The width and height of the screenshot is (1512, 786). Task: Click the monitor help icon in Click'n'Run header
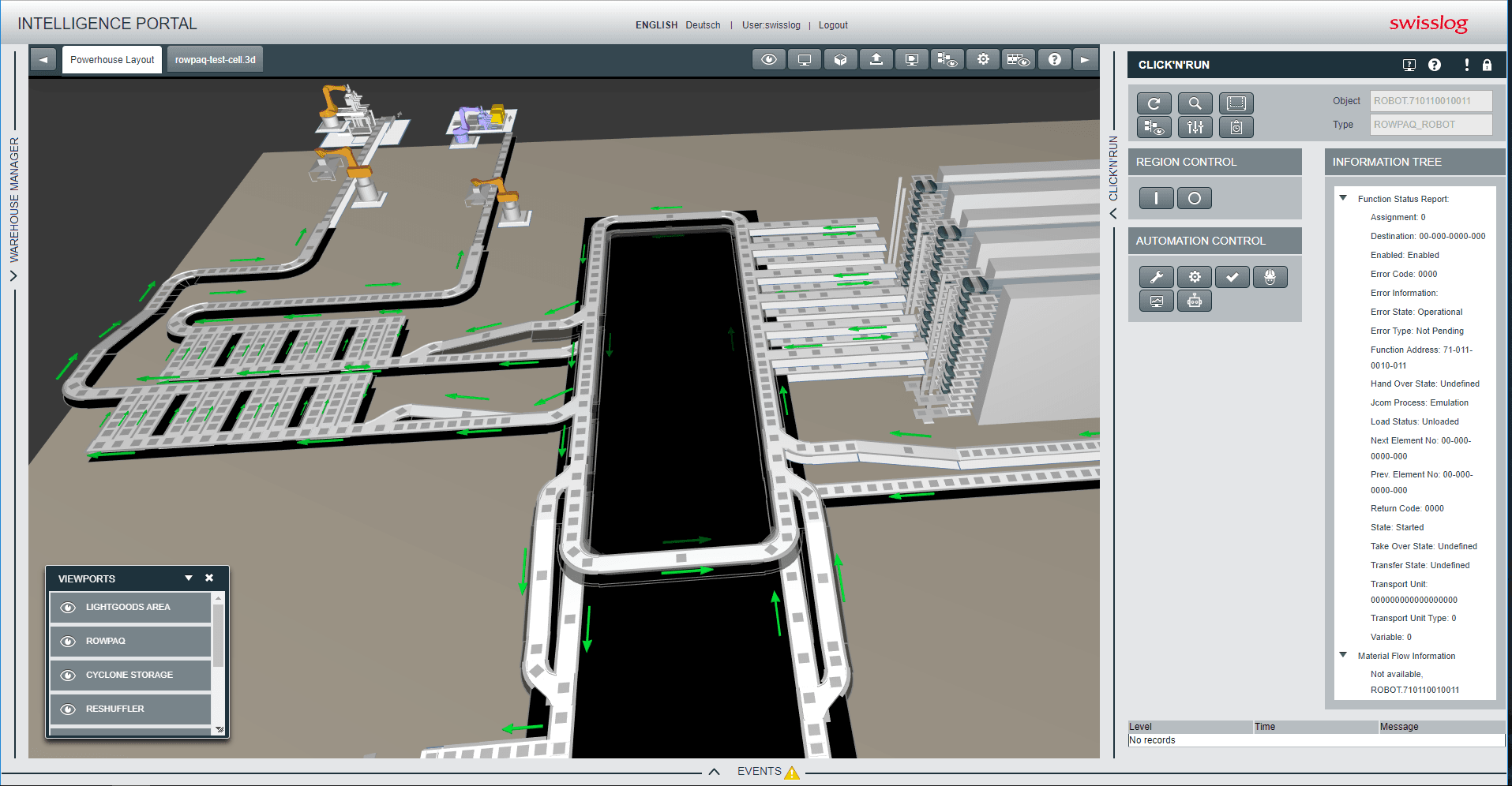(1409, 65)
